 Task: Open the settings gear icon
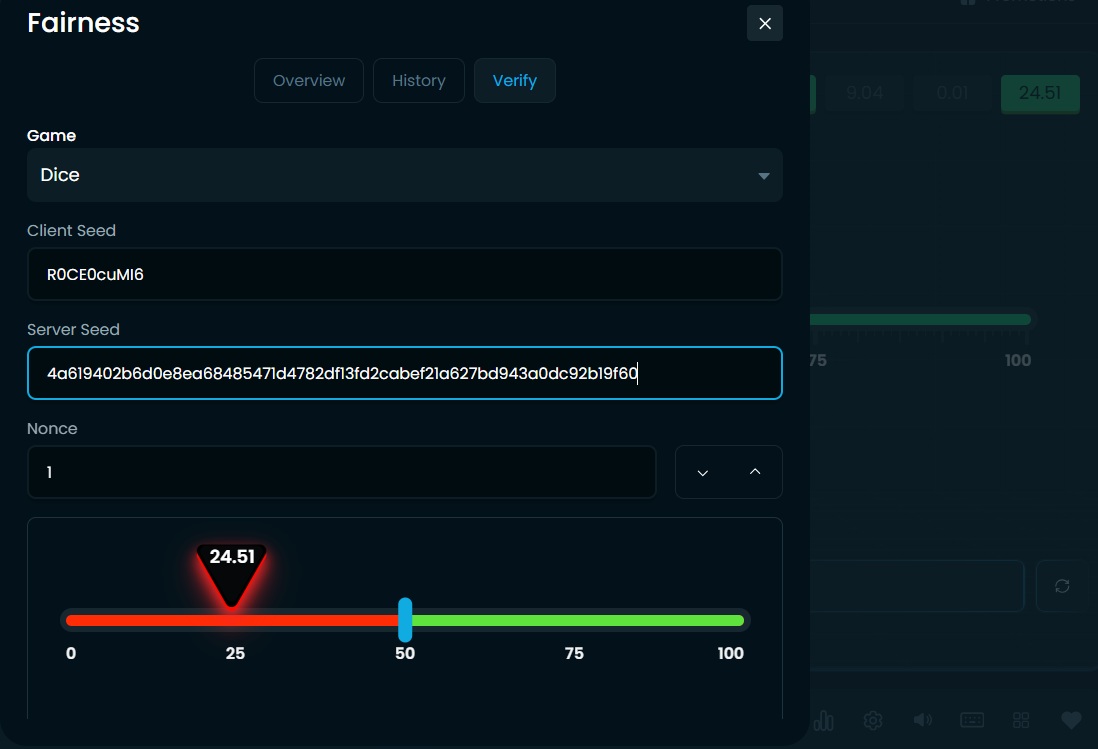873,720
